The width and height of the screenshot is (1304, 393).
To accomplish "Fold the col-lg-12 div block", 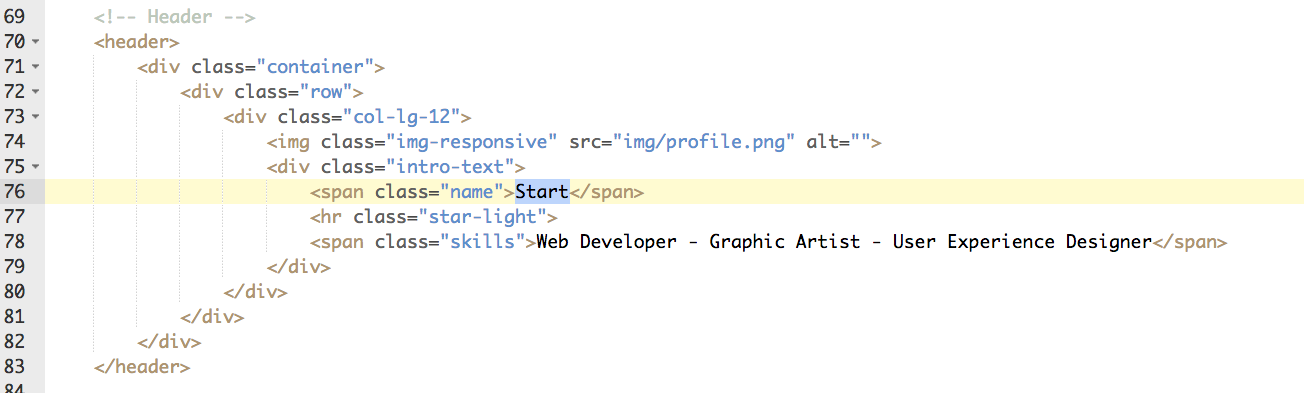I will (x=35, y=118).
